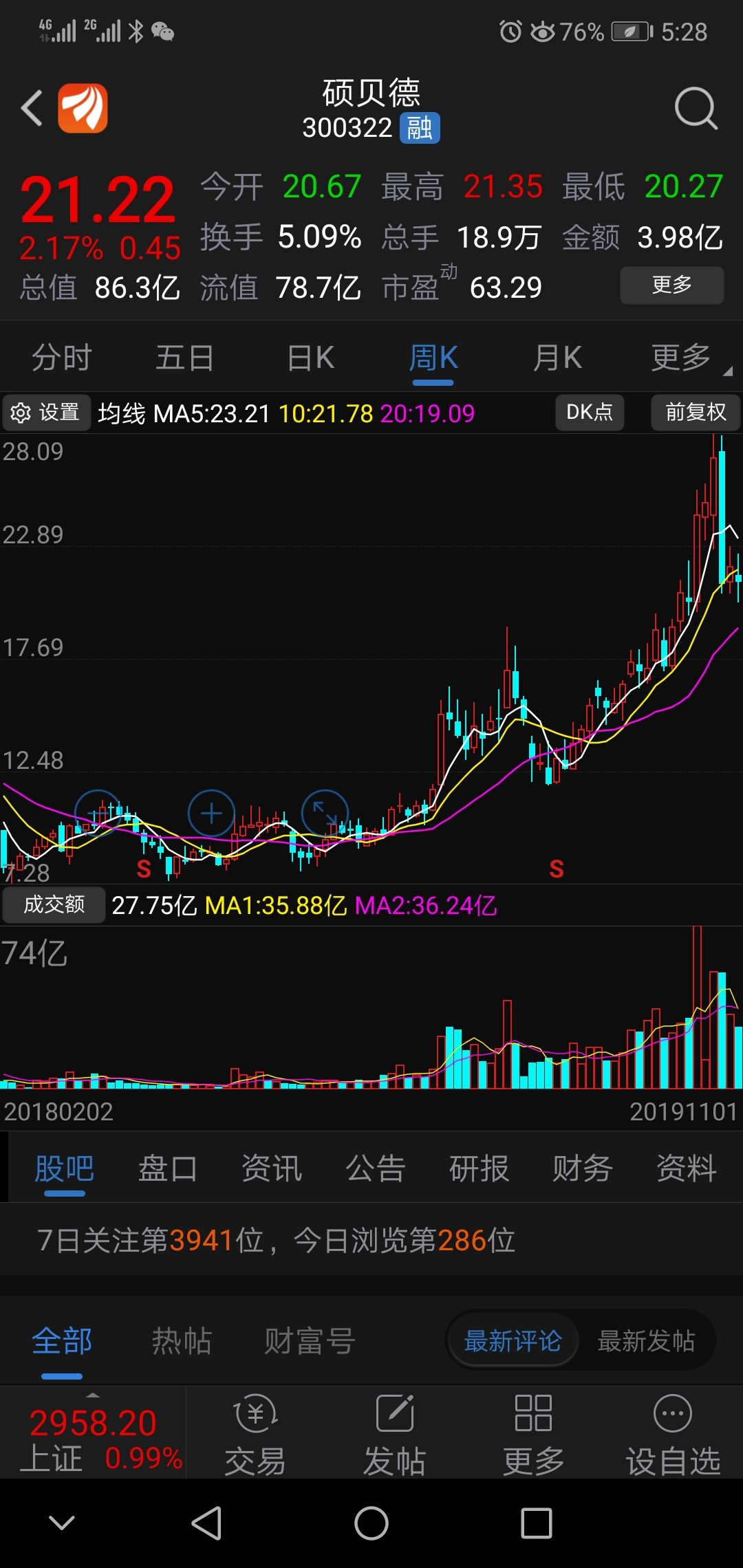Image resolution: width=743 pixels, height=1568 pixels.
Task: Open the 盘口 order book tab
Action: click(168, 1168)
